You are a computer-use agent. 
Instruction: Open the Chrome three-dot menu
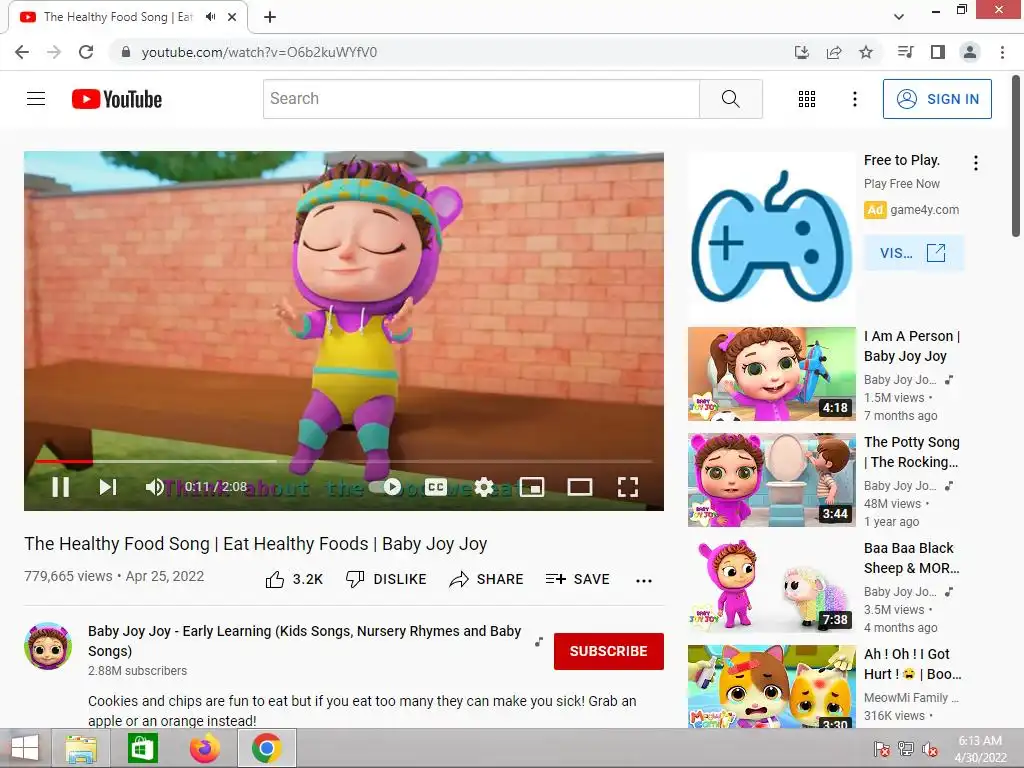point(1002,52)
